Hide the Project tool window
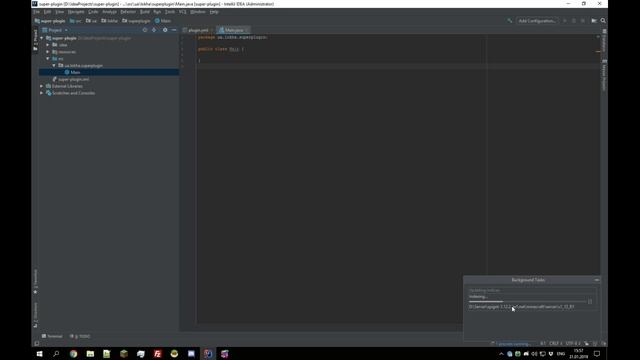The image size is (640, 360). [x=174, y=30]
